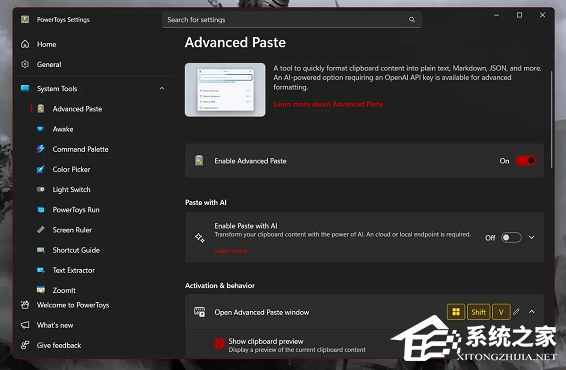Click the General gear icon
The height and width of the screenshot is (370, 566).
(25, 64)
